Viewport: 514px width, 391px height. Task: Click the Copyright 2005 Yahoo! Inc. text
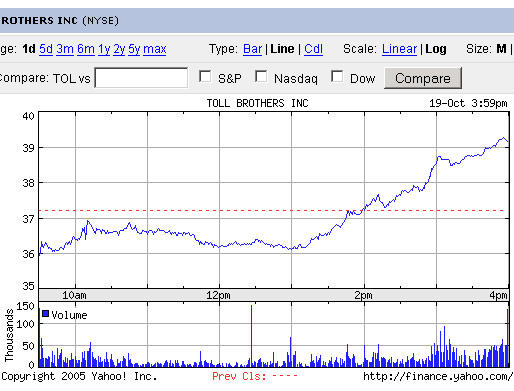click(x=79, y=376)
